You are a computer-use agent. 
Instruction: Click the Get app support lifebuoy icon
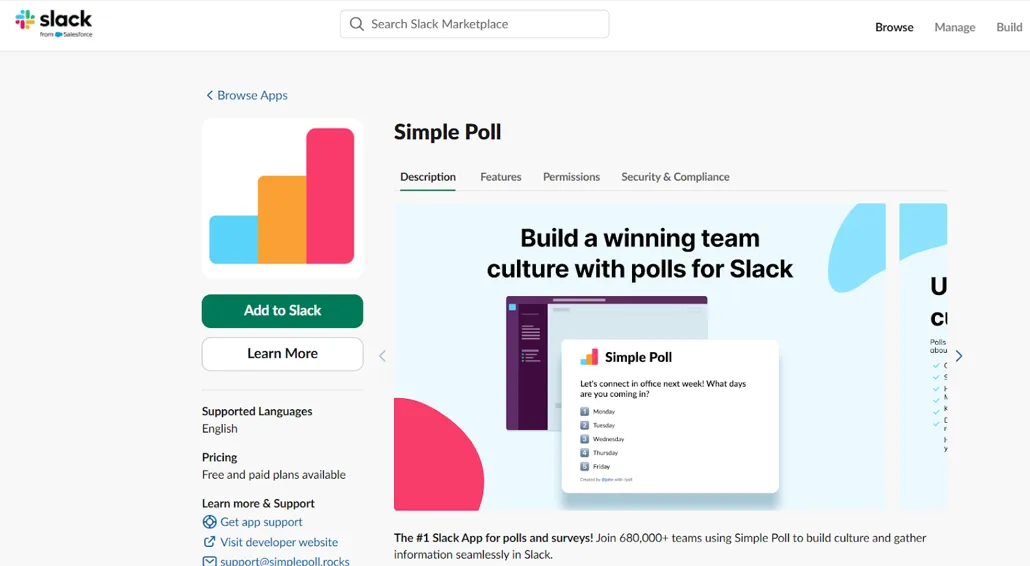pyautogui.click(x=209, y=522)
